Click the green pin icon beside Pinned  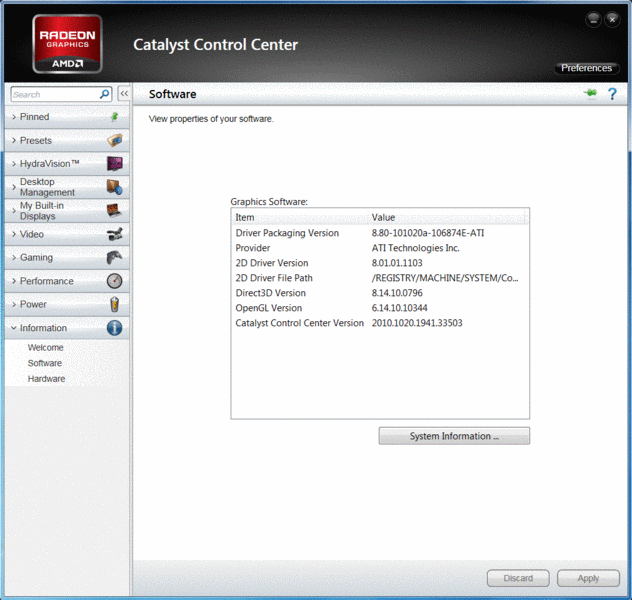click(x=114, y=116)
